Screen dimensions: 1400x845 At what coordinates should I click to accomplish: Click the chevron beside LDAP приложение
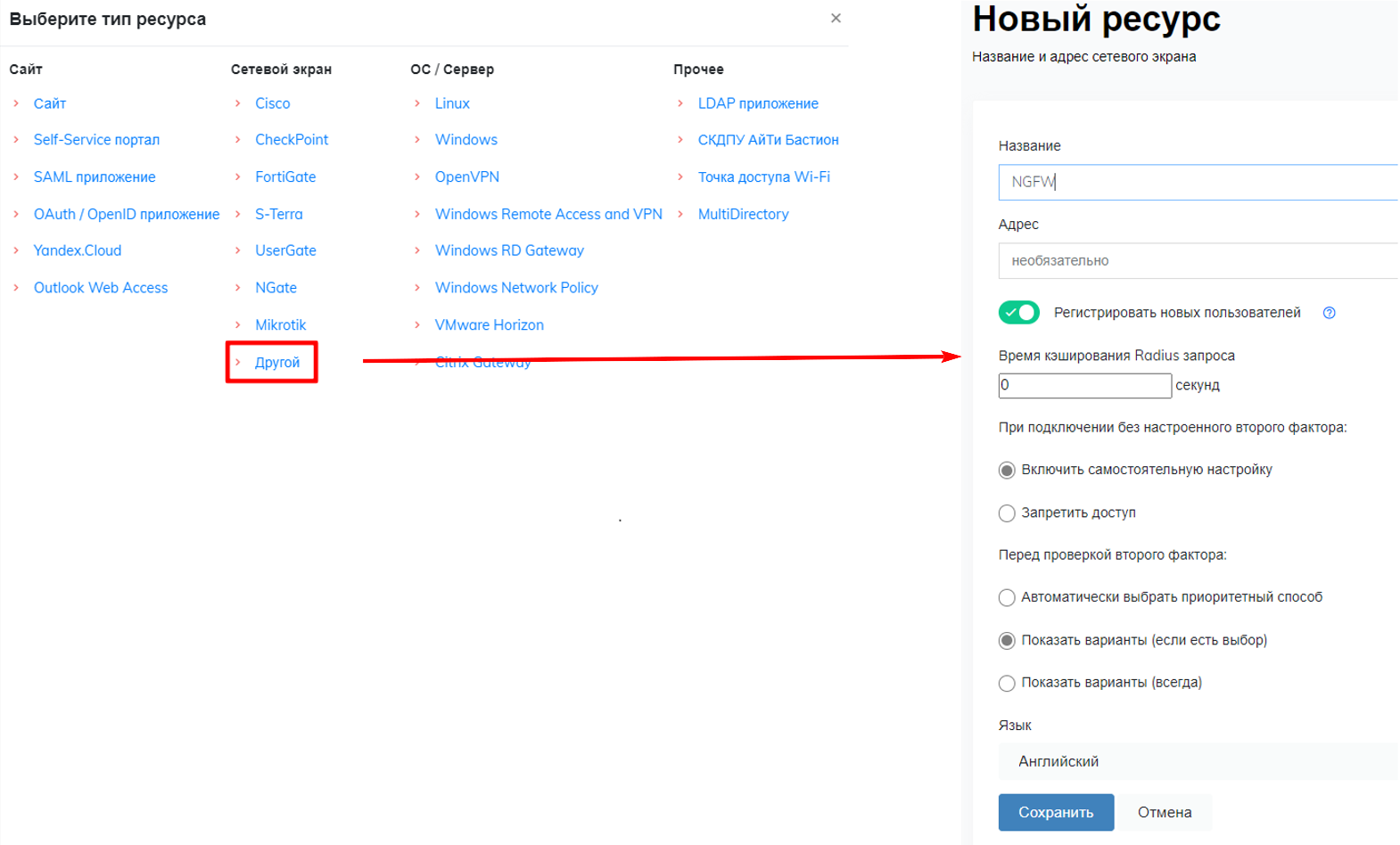(x=680, y=103)
